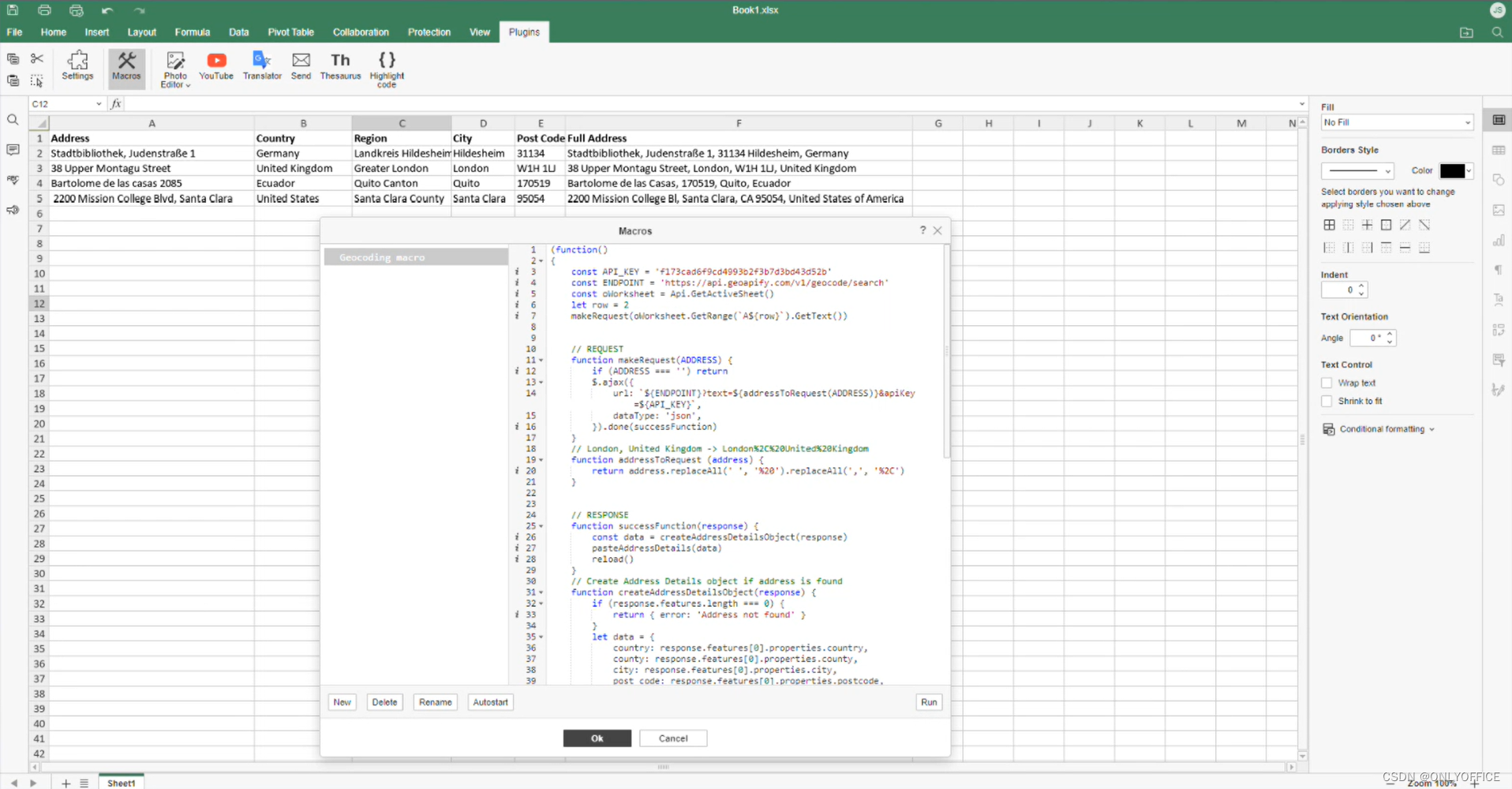The width and height of the screenshot is (1512, 789).
Task: Click the Paste icon
Action: pos(13,80)
